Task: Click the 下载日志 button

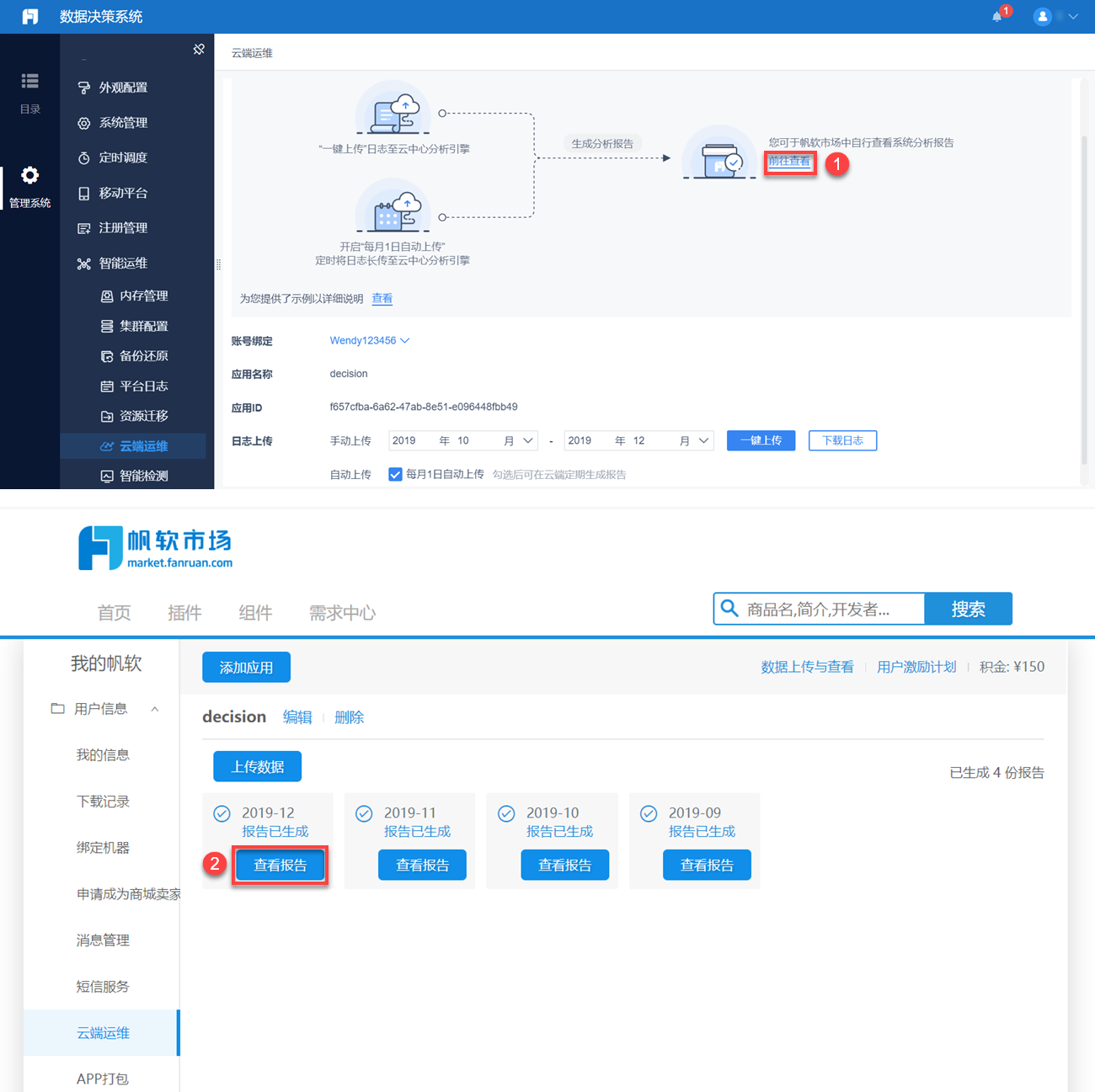Action: (x=842, y=440)
